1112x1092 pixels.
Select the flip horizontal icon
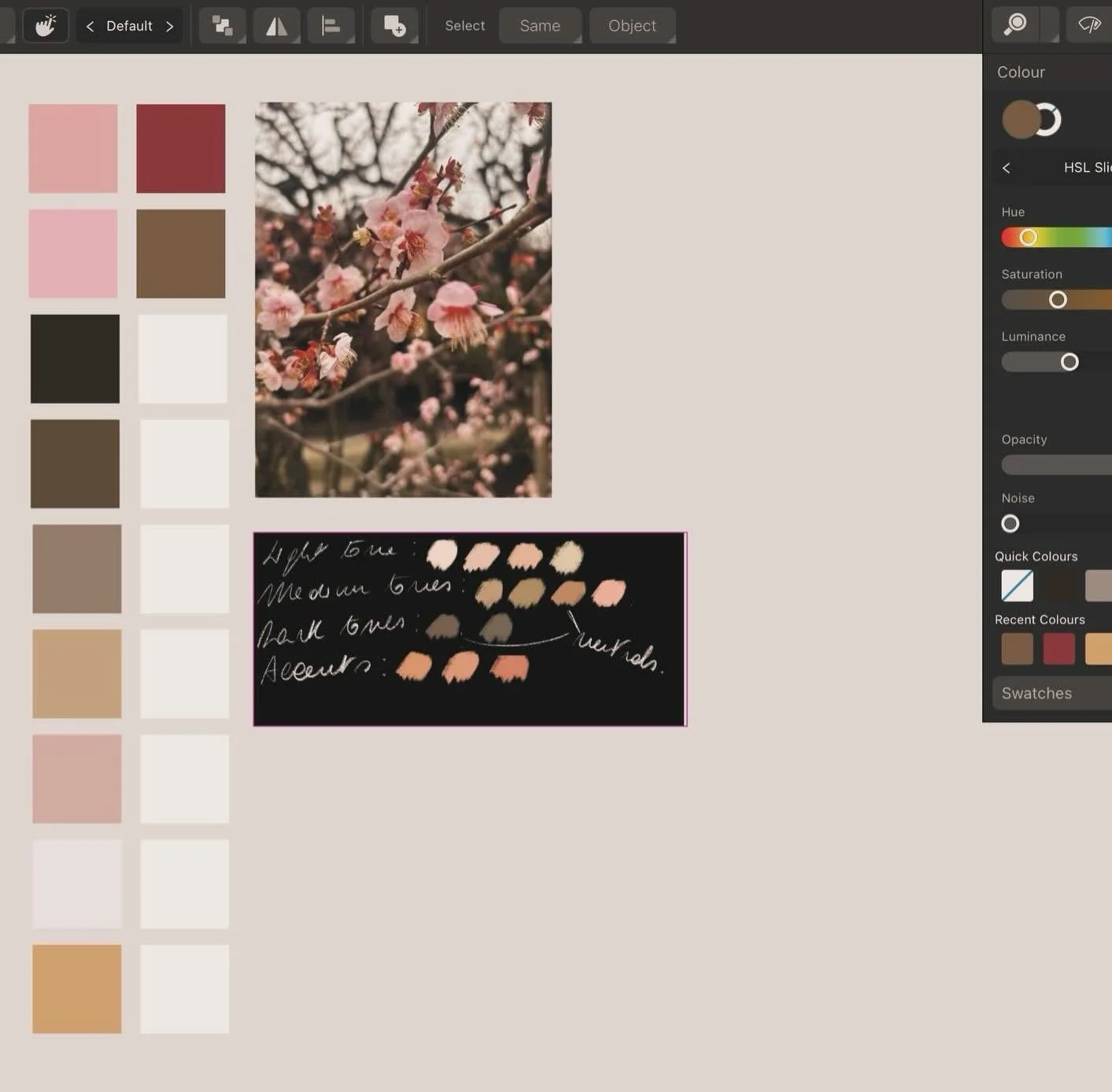pyautogui.click(x=276, y=25)
